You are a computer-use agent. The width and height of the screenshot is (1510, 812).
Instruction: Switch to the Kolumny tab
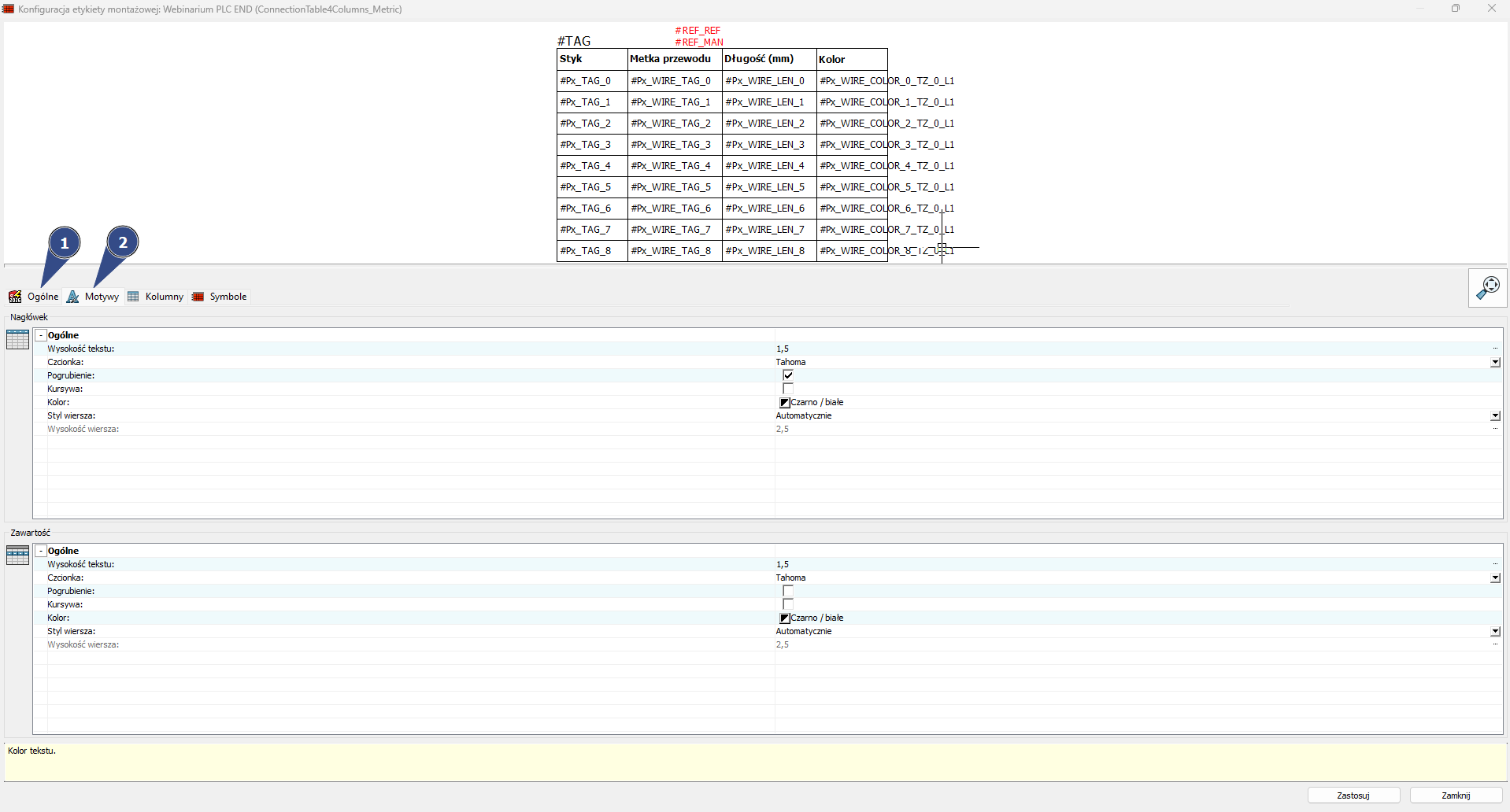(x=164, y=297)
